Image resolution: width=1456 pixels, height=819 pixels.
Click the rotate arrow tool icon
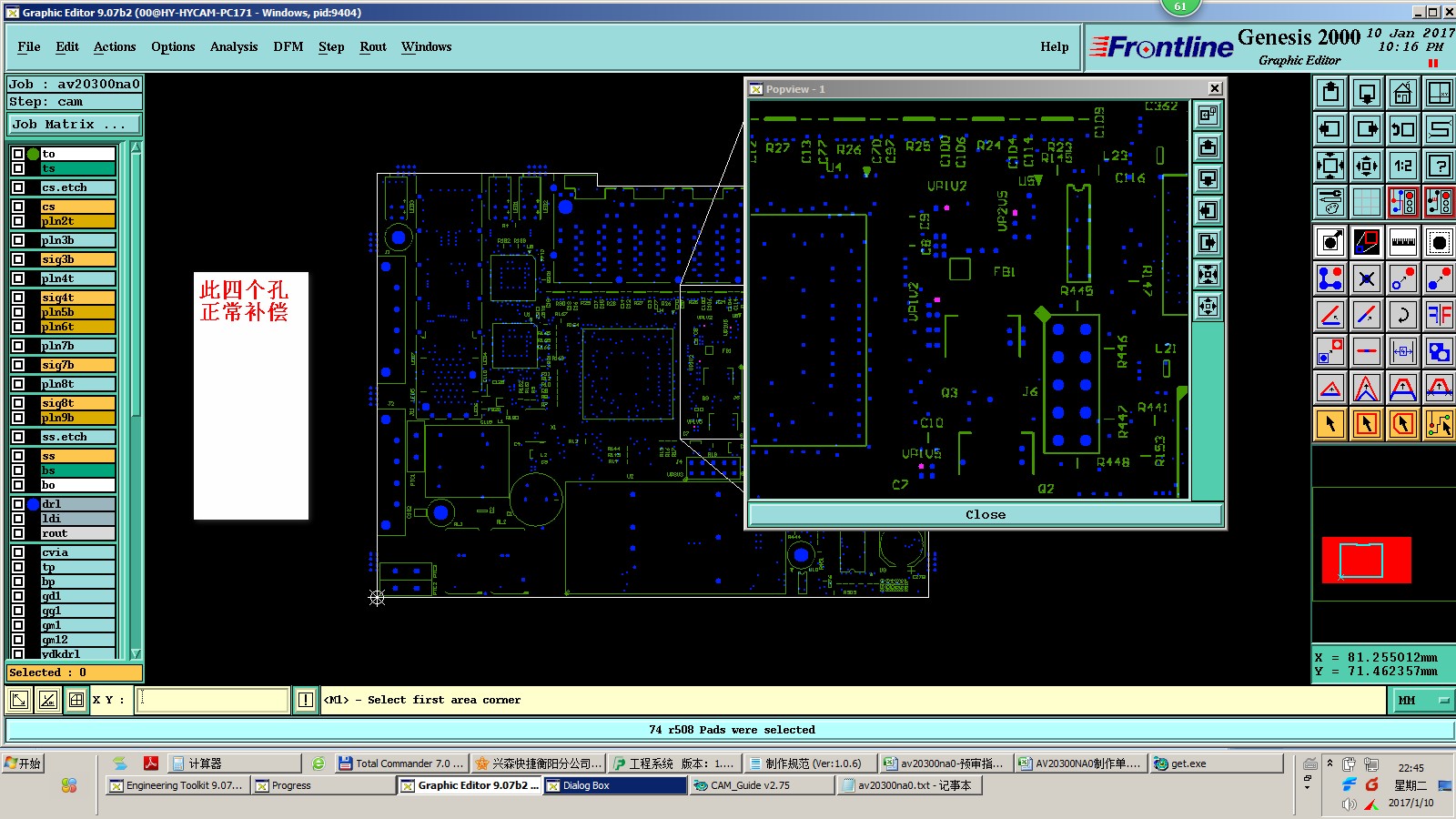pyautogui.click(x=1403, y=315)
